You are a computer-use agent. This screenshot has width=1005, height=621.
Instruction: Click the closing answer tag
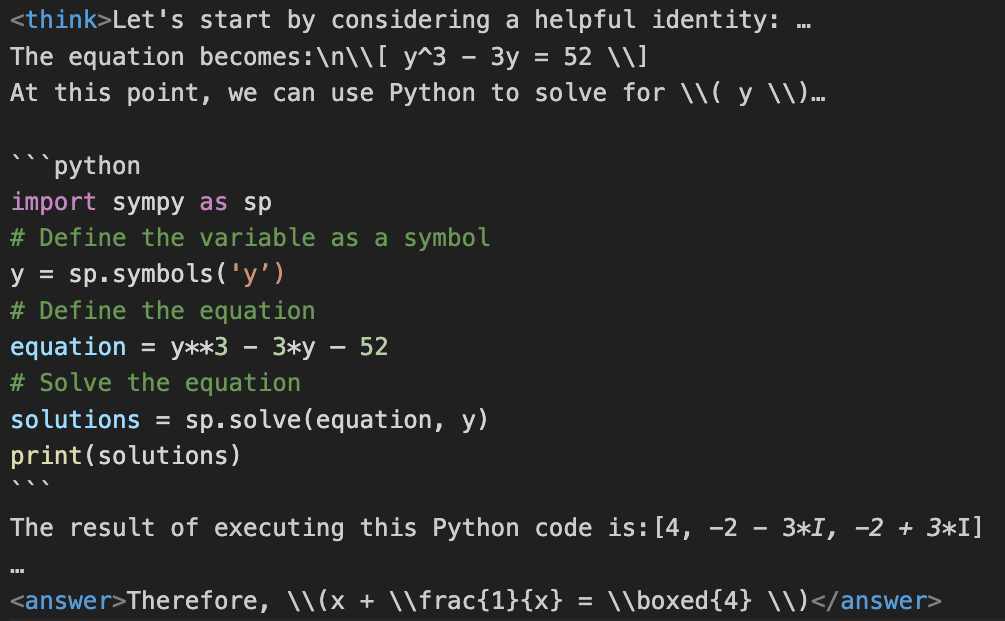876,600
